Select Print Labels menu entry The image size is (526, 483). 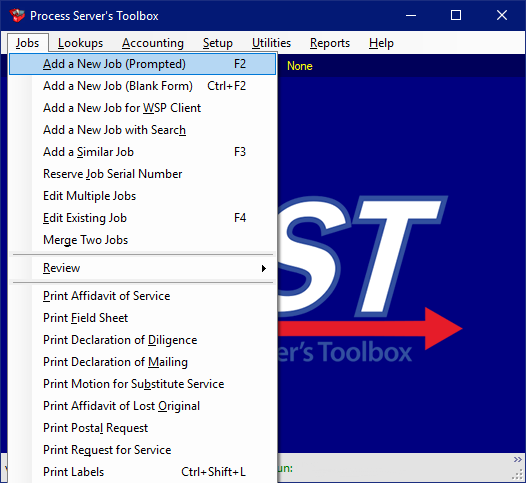tap(143, 472)
